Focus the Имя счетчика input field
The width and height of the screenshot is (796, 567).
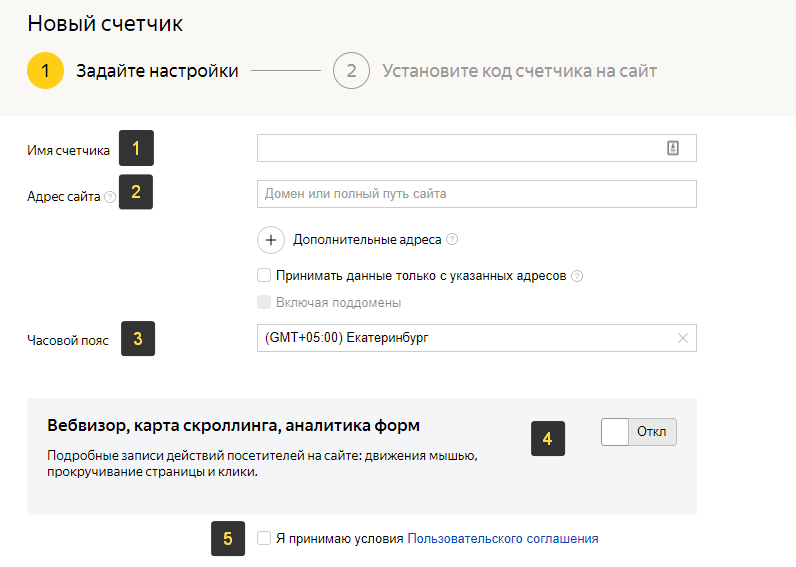click(x=477, y=148)
